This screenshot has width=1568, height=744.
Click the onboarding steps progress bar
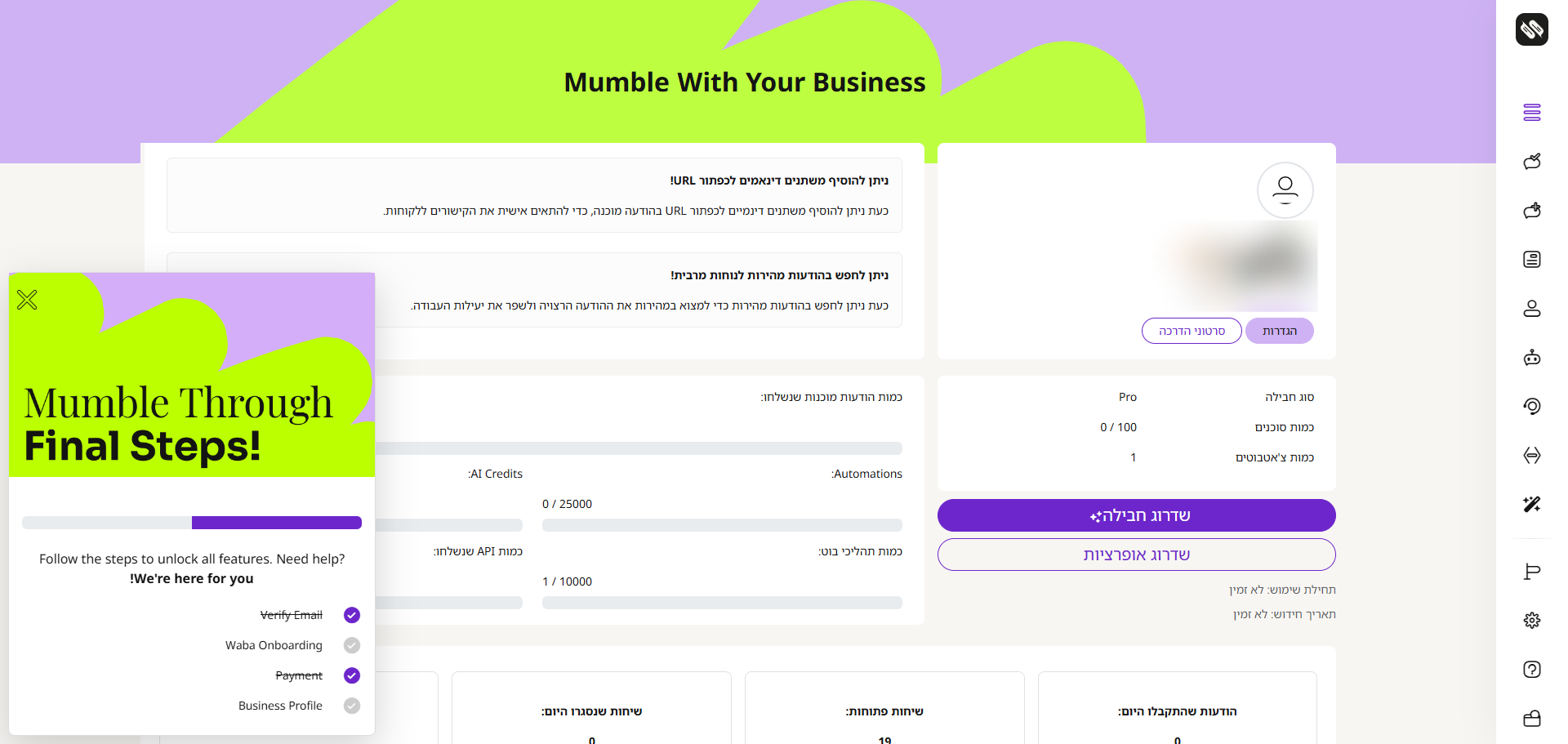point(192,523)
